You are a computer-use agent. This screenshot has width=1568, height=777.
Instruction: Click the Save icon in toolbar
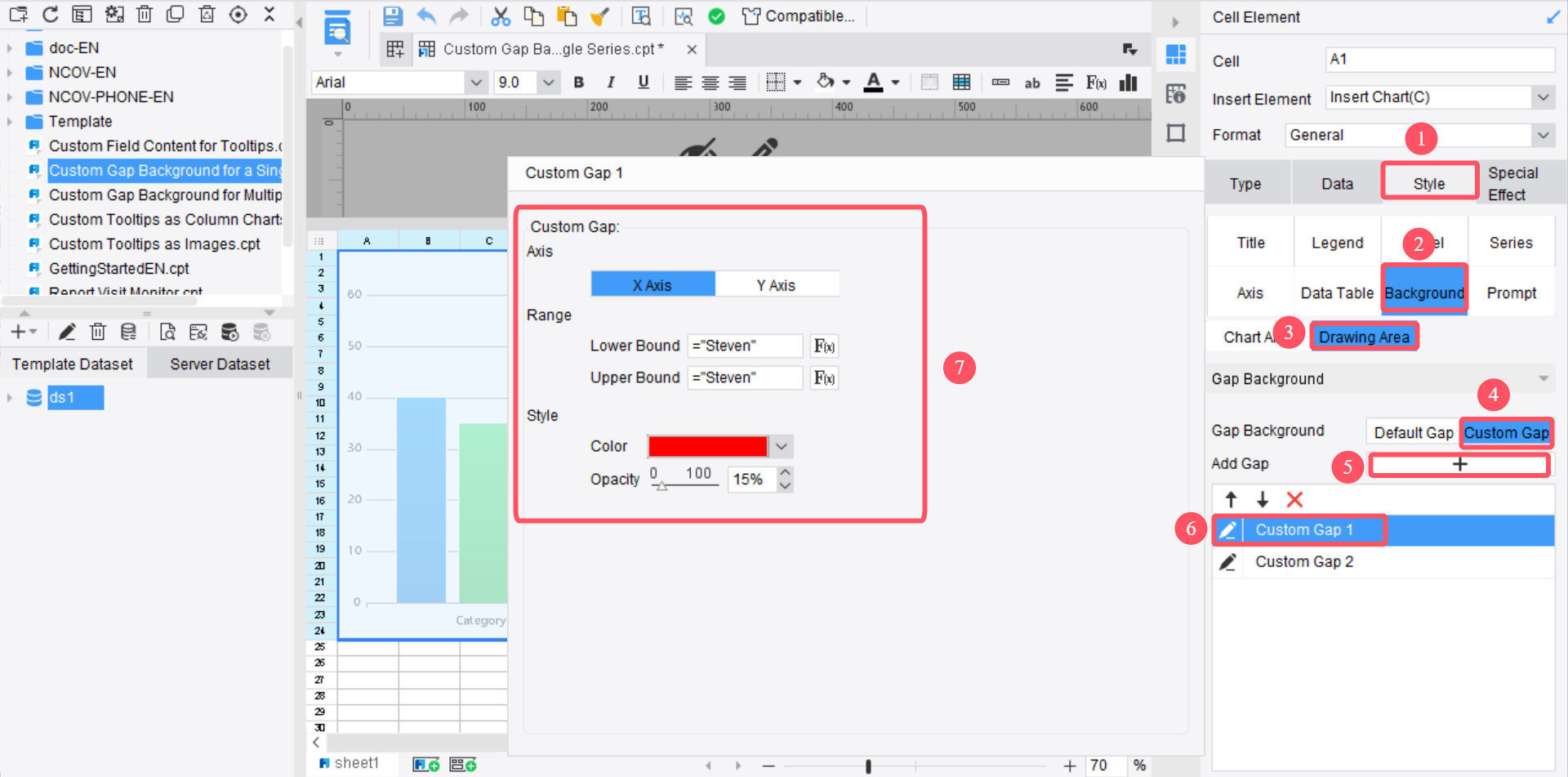click(x=393, y=16)
